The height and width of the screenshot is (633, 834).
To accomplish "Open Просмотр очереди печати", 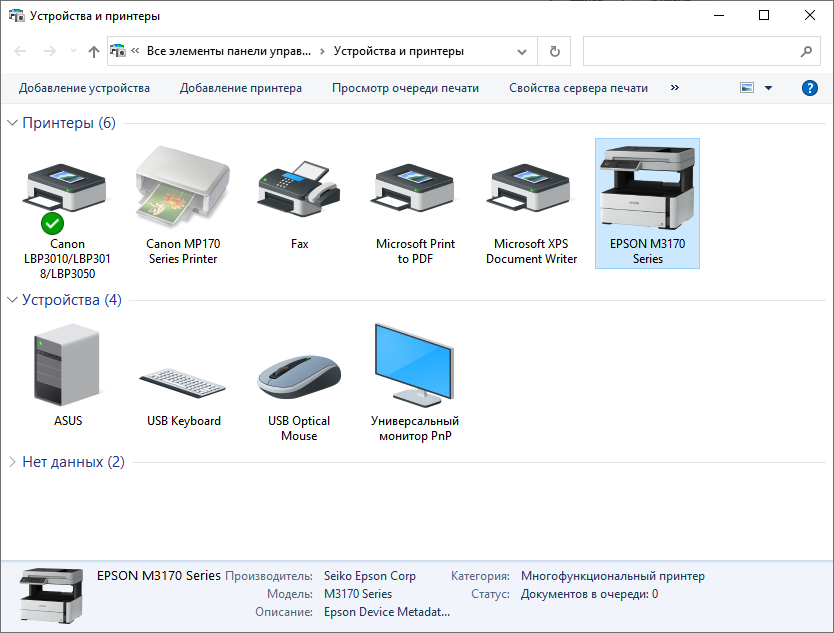I will (405, 88).
